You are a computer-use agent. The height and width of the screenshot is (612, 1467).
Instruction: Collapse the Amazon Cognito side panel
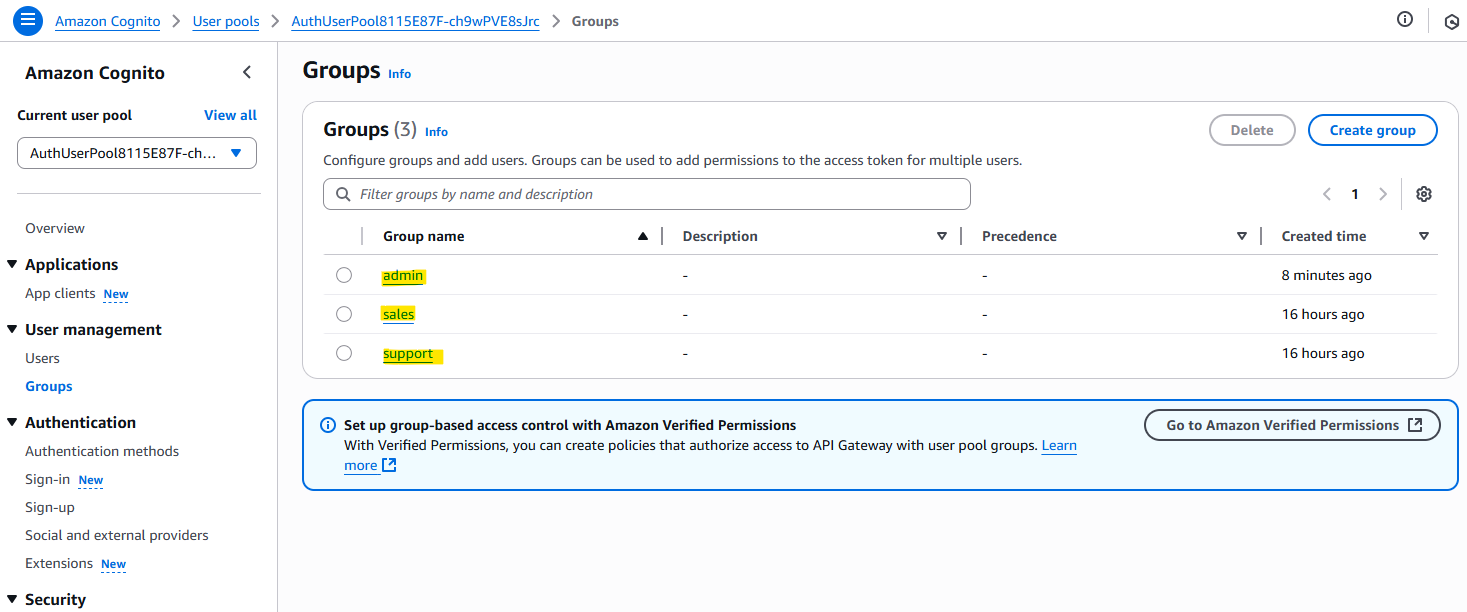247,72
